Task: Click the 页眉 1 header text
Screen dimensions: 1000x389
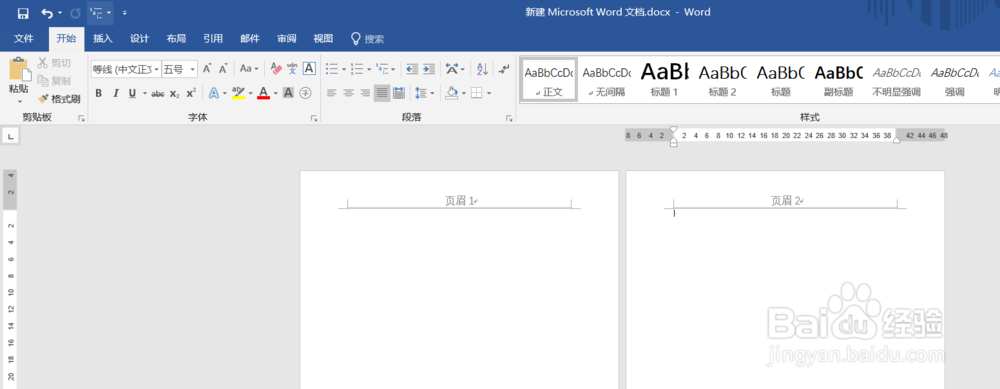Action: (460, 201)
